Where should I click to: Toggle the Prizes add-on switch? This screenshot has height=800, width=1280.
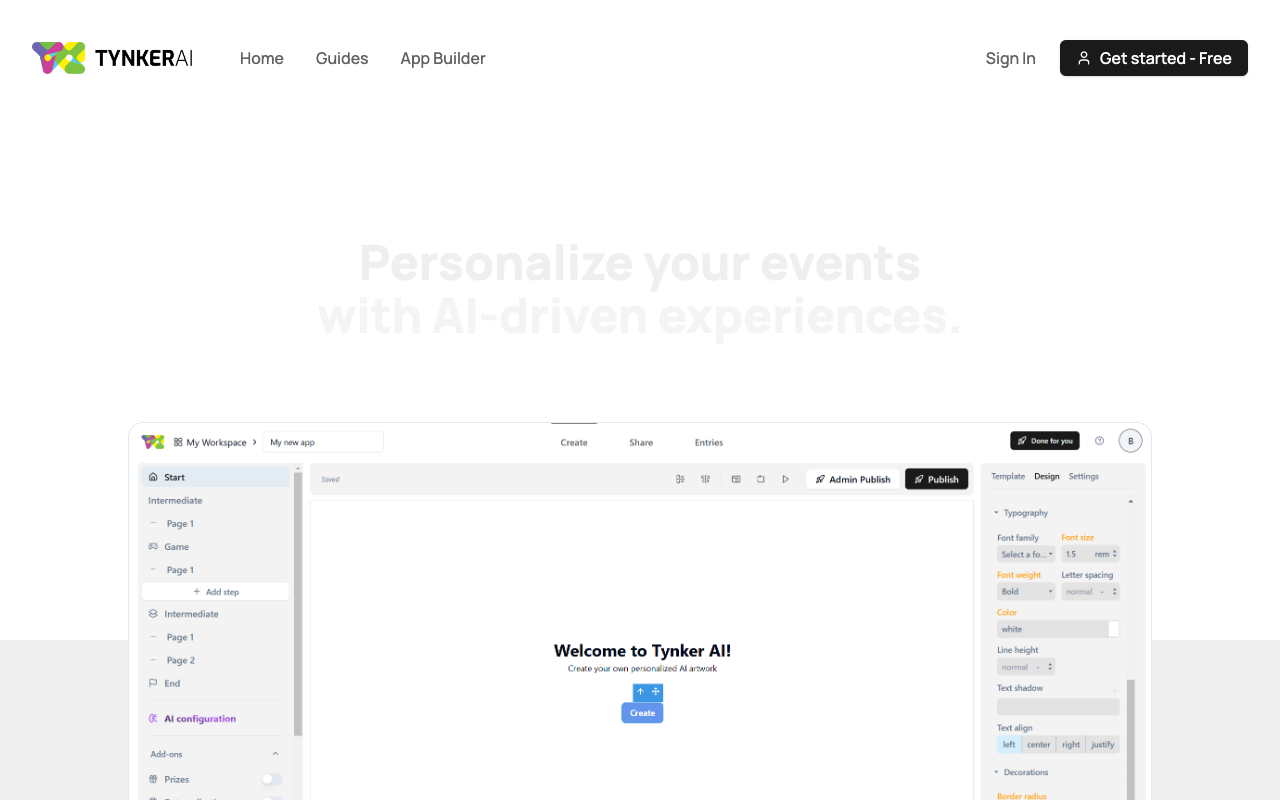click(272, 779)
